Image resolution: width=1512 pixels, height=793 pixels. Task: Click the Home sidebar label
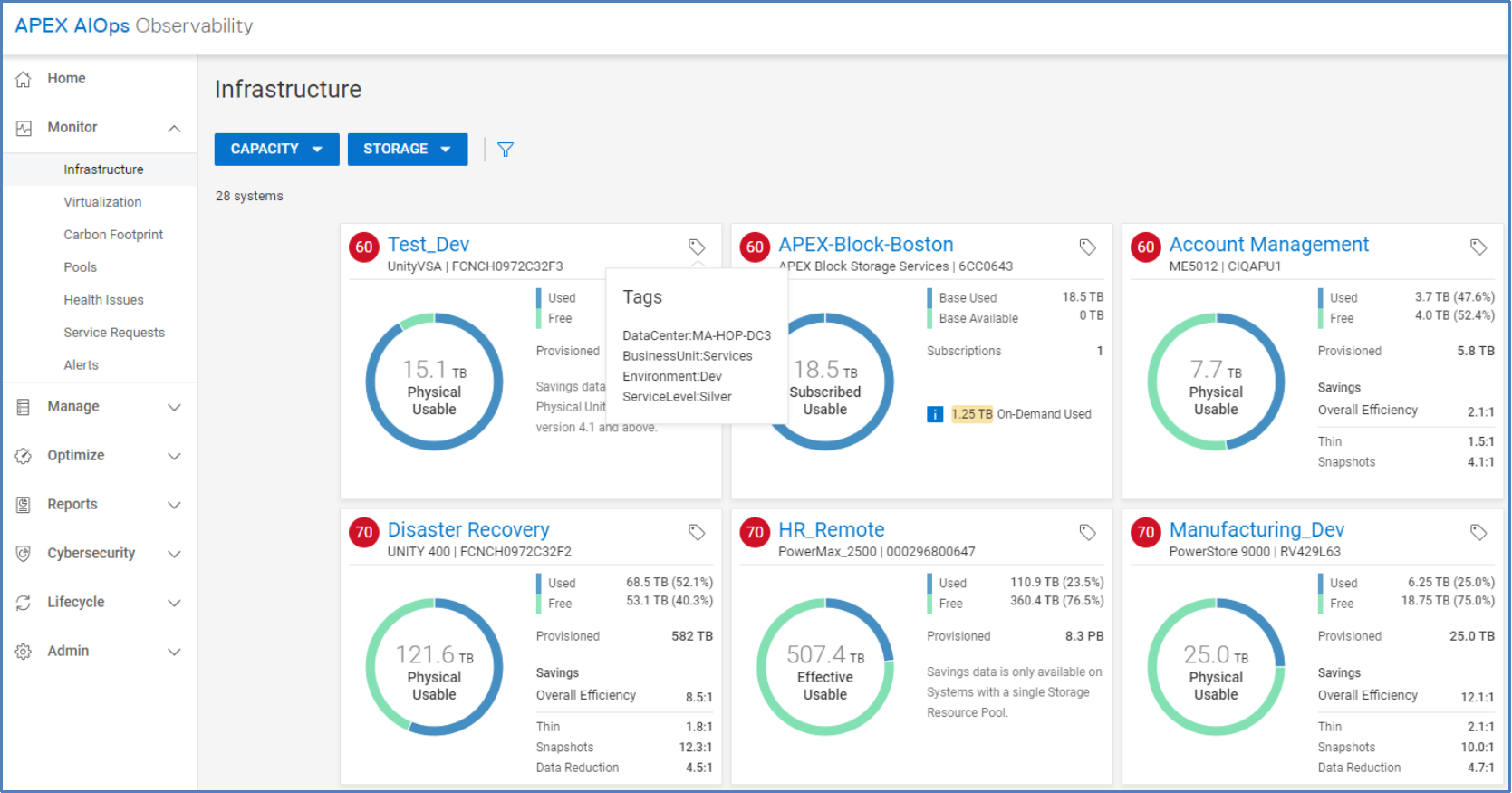[66, 79]
